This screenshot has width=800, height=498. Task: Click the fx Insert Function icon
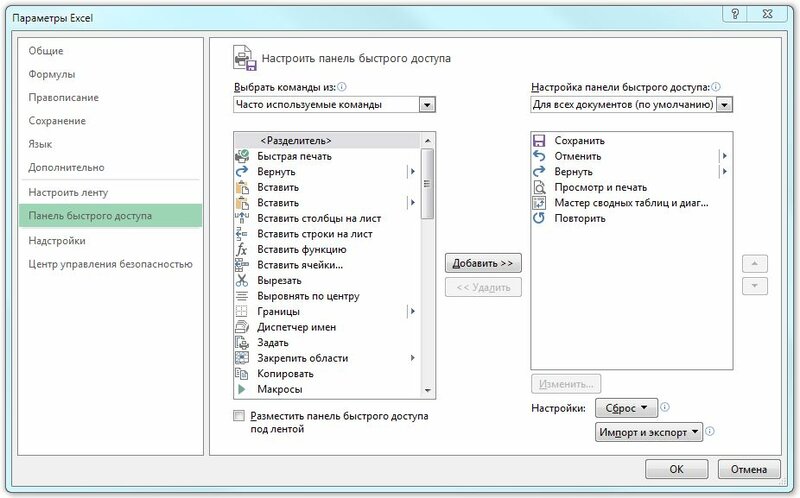(242, 250)
